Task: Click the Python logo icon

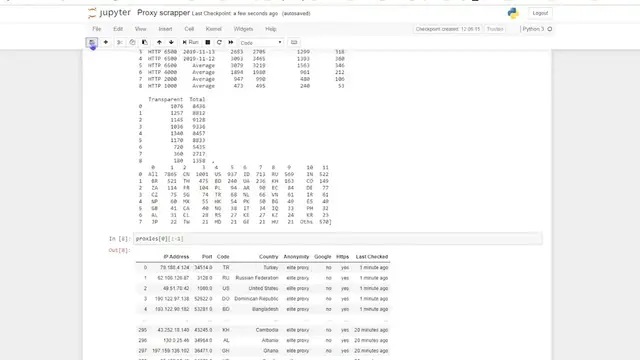Action: pos(513,13)
